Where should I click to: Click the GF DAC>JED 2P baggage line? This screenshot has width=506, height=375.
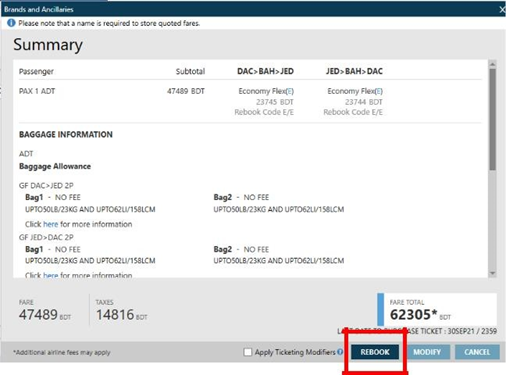(46, 185)
